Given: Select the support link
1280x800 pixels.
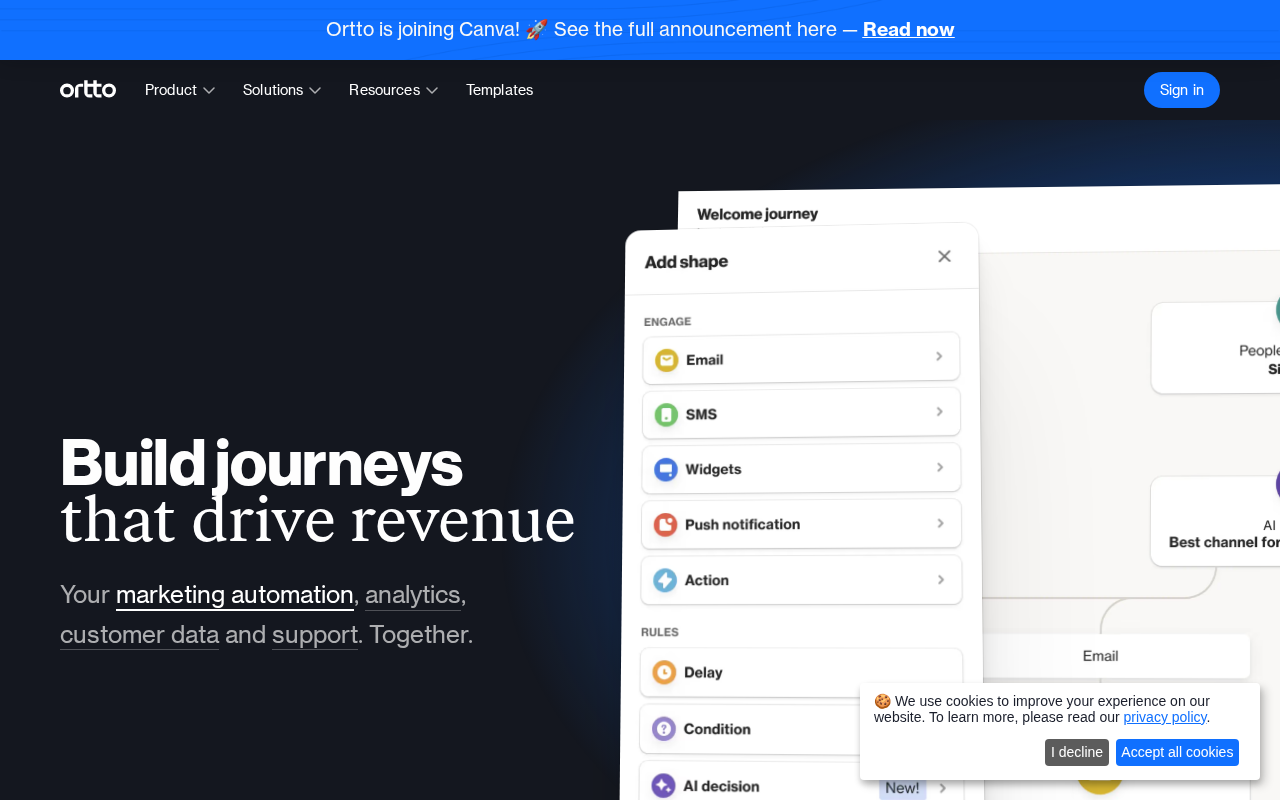Looking at the screenshot, I should [315, 635].
